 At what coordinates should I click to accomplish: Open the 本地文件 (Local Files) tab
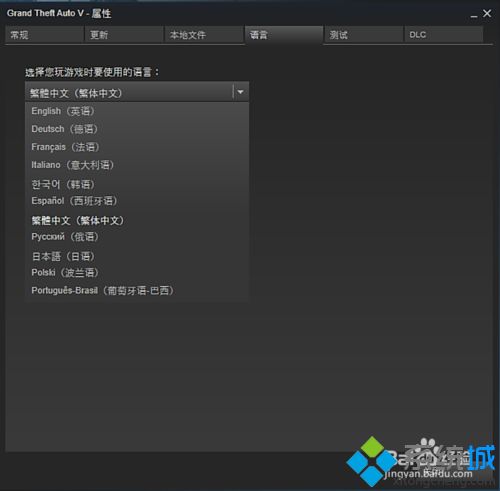point(204,35)
